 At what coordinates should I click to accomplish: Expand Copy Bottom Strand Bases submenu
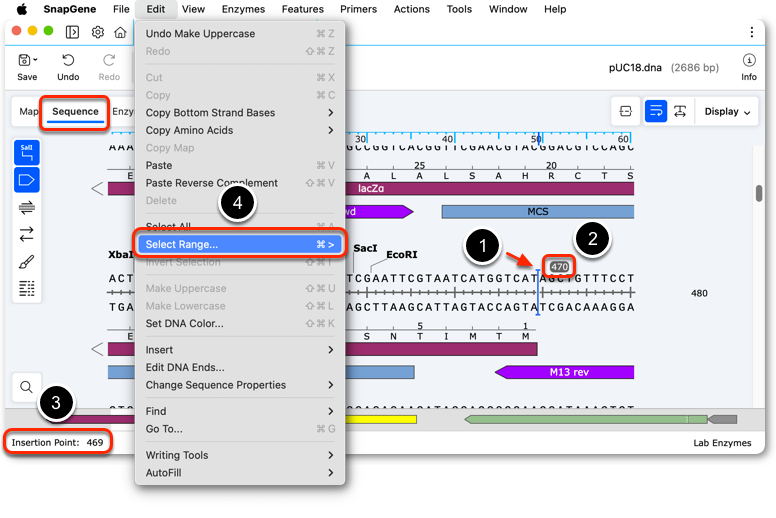click(240, 113)
